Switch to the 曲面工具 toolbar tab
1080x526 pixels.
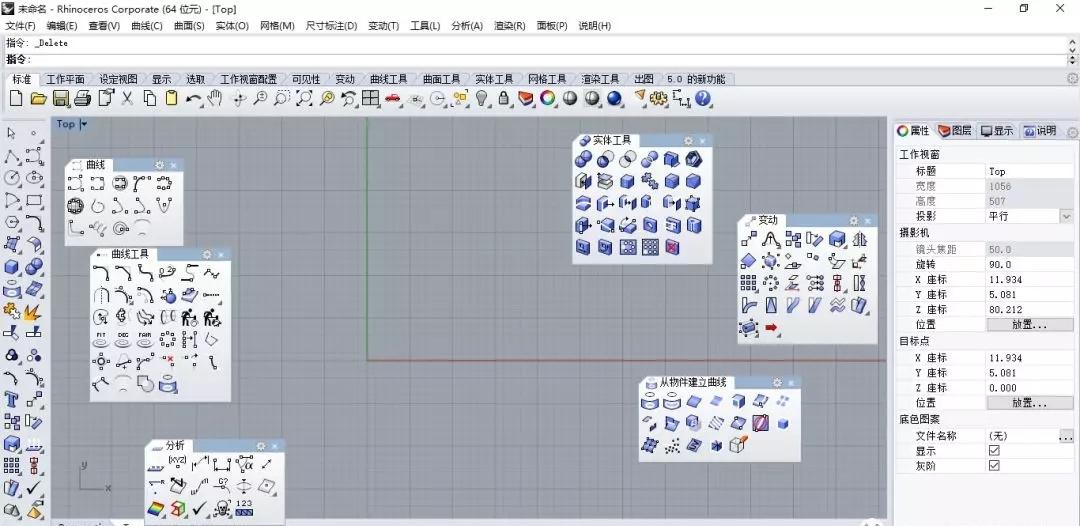[x=442, y=79]
